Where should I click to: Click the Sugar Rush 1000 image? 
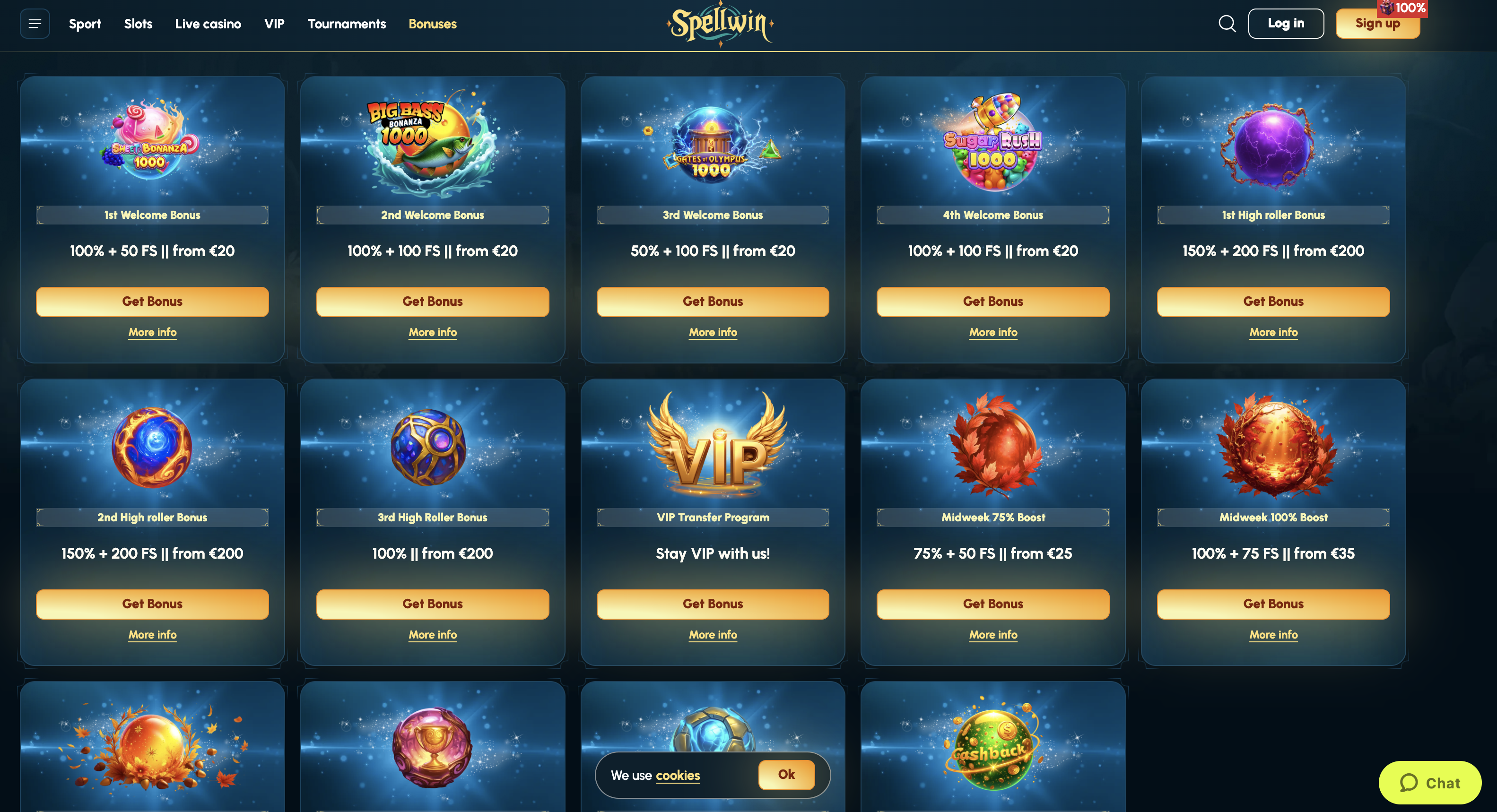992,142
